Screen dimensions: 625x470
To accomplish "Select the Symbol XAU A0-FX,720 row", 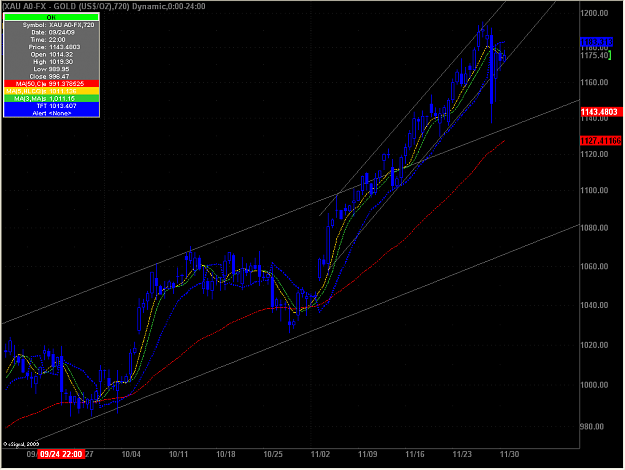I will point(51,25).
